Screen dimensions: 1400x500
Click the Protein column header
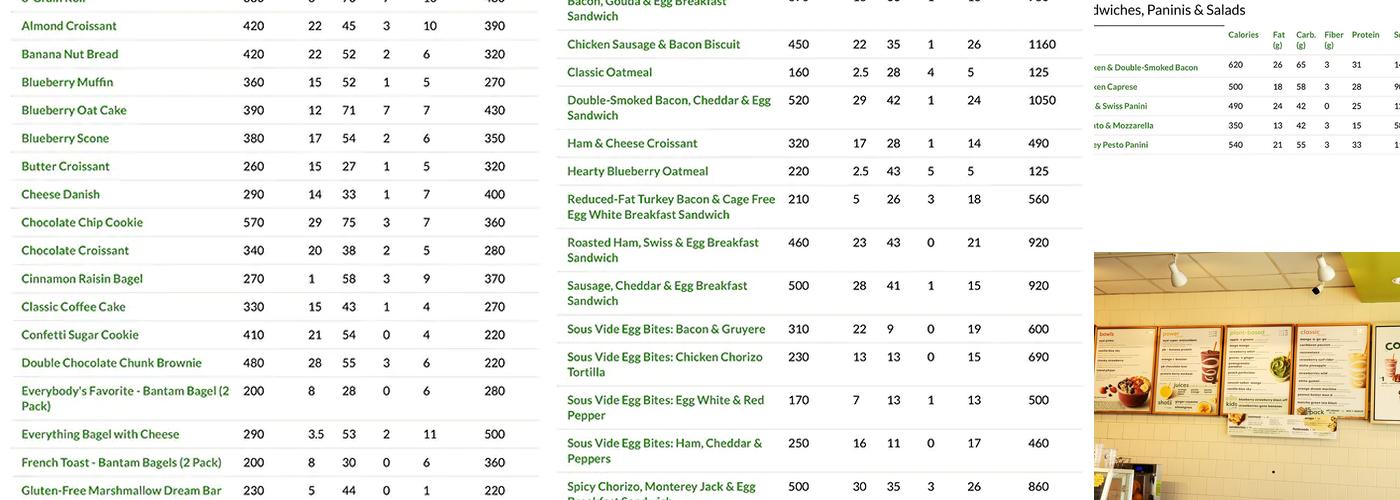(1365, 35)
